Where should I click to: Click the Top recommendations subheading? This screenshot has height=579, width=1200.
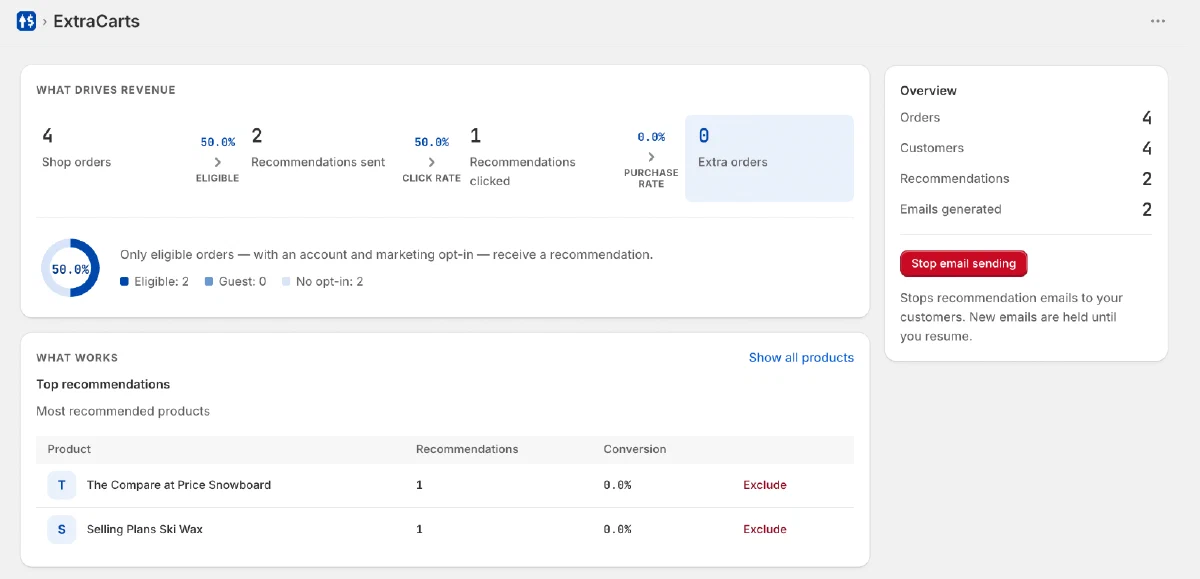pyautogui.click(x=103, y=384)
